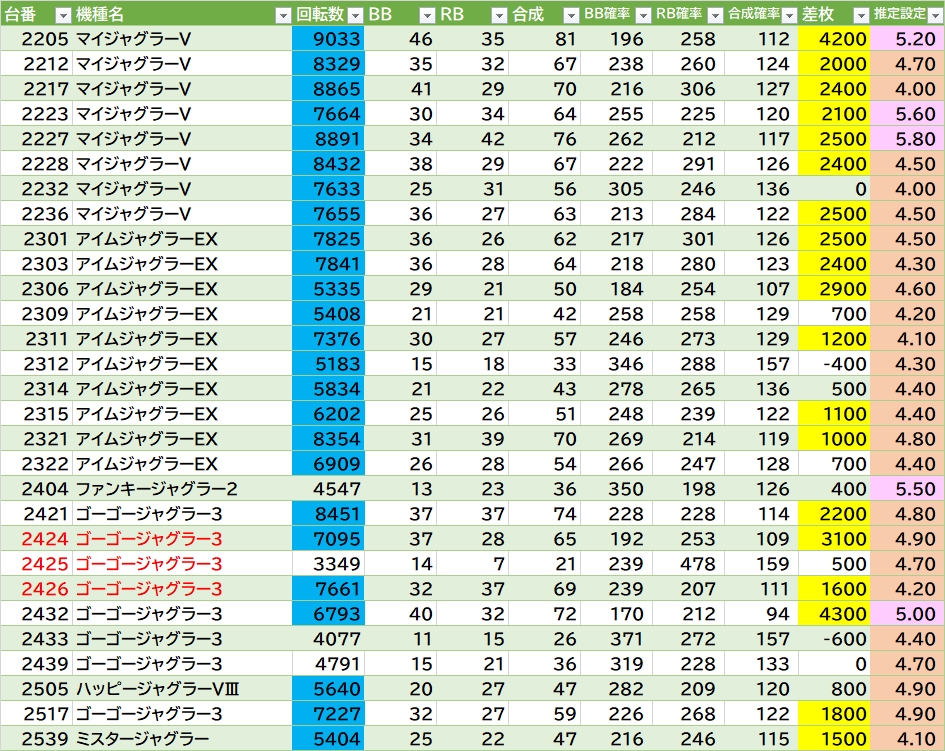Select the 推定設定 cell 5.60
Screen dimensions: 945x751
(907, 114)
